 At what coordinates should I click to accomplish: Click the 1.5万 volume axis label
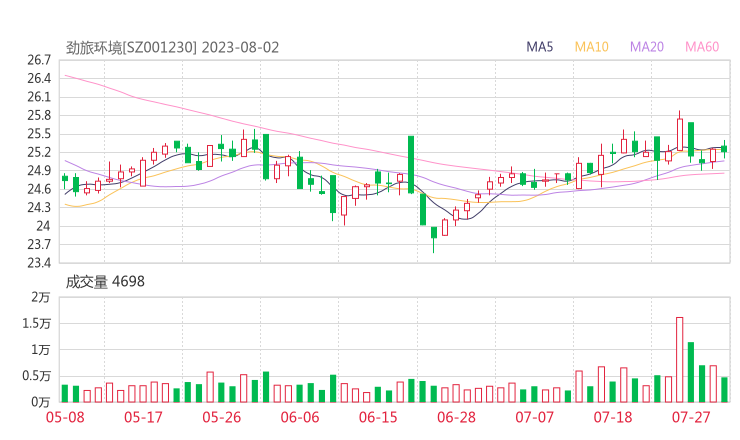pos(36,324)
